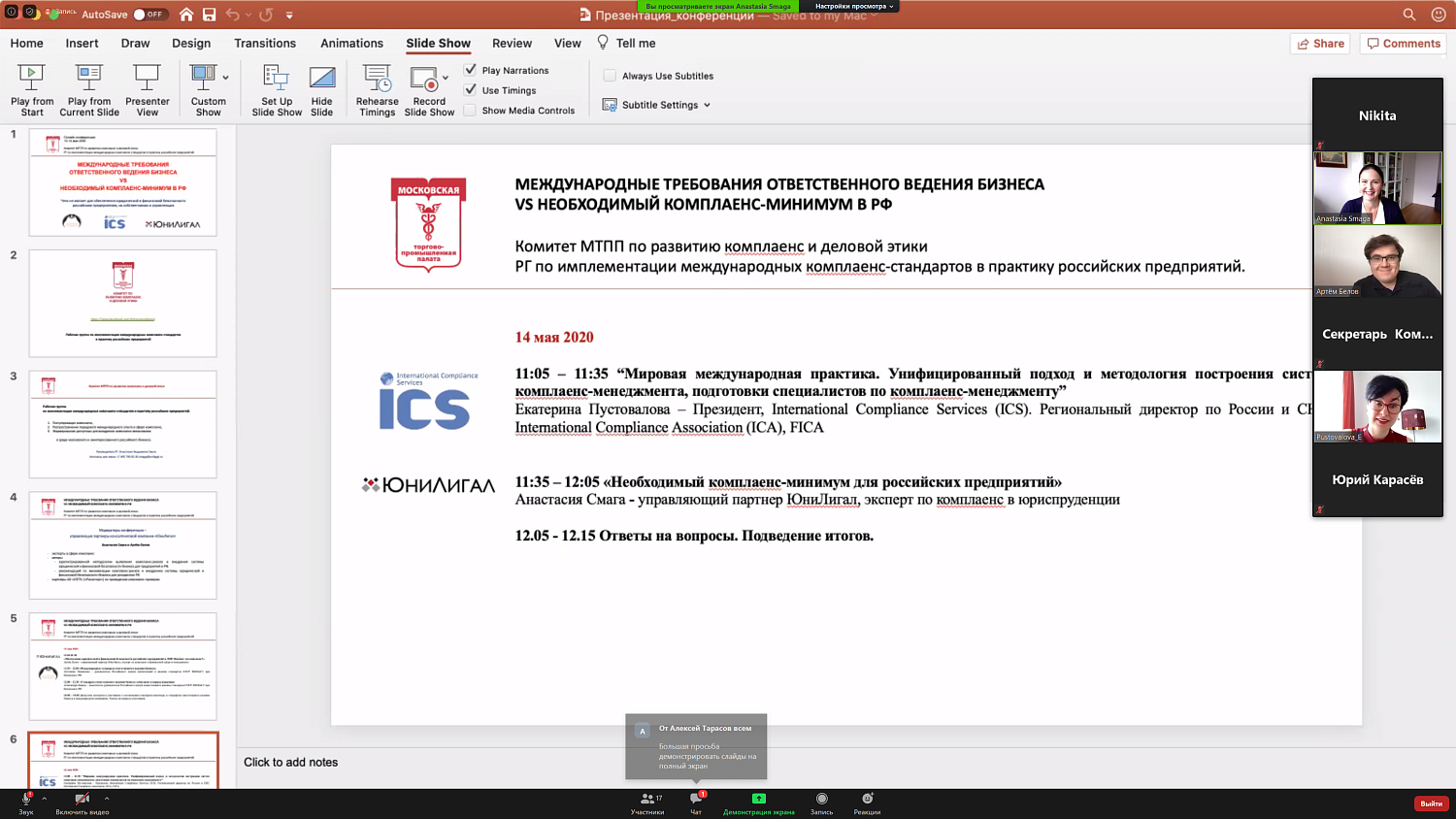Click the Zoom chat message notification popup
Image resolution: width=1456 pixels, height=819 pixels.
tap(696, 746)
